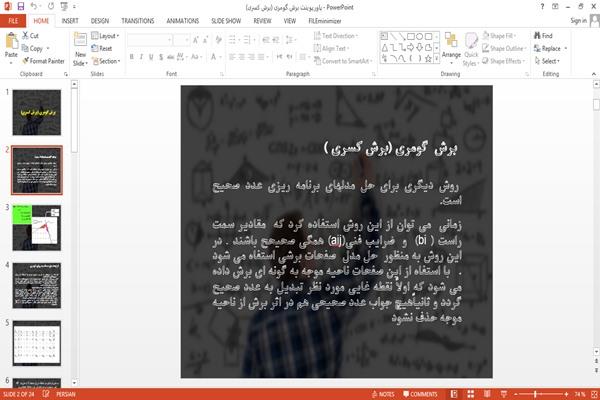600x400 pixels.
Task: Start Slide Show from status bar icon
Action: pyautogui.click(x=504, y=394)
